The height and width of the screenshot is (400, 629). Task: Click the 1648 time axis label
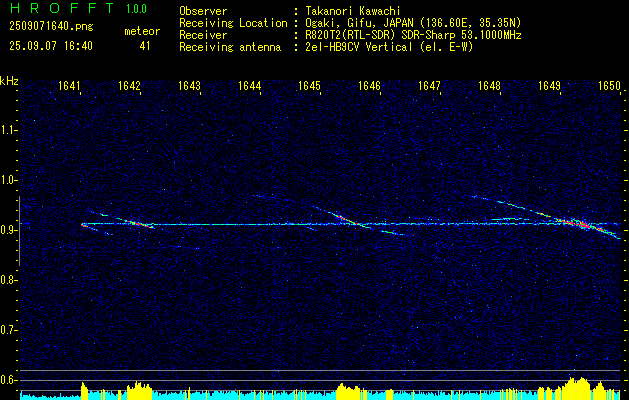click(489, 85)
